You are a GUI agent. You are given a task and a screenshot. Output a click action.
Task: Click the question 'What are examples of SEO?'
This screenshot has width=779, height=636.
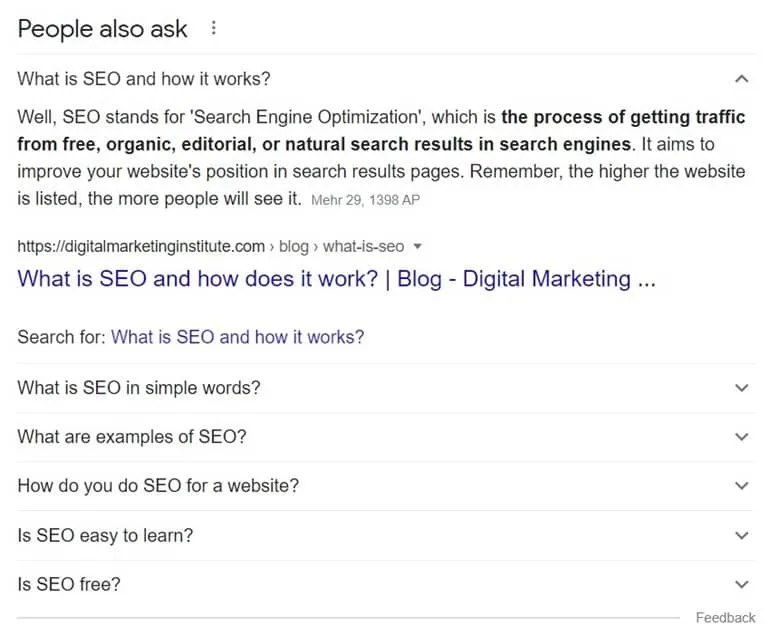pyautogui.click(x=132, y=437)
